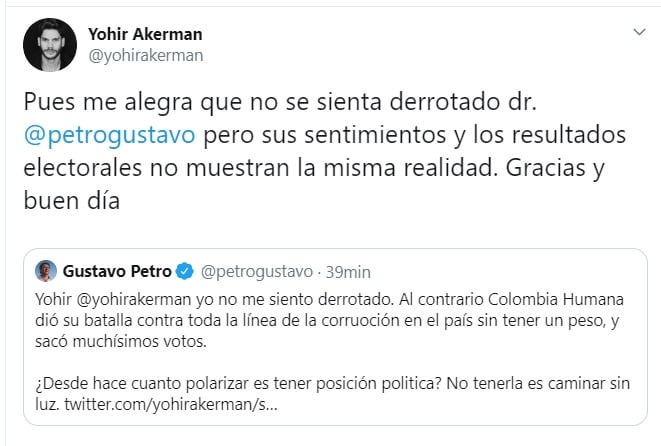This screenshot has height=446, width=661.
Task: Open Gustavo Petro's small avatar
Action: point(46,270)
